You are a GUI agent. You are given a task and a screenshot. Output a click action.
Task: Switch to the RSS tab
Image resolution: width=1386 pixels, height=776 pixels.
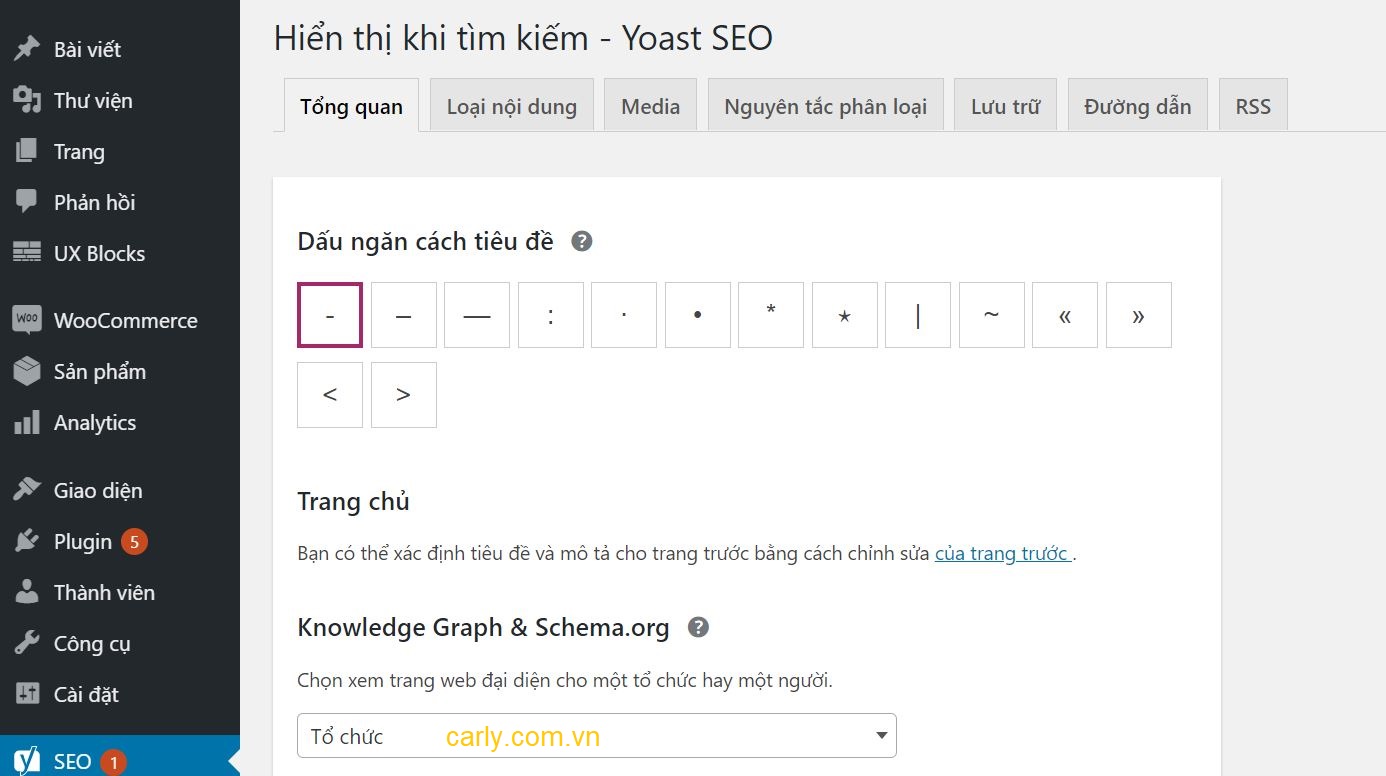click(x=1253, y=105)
